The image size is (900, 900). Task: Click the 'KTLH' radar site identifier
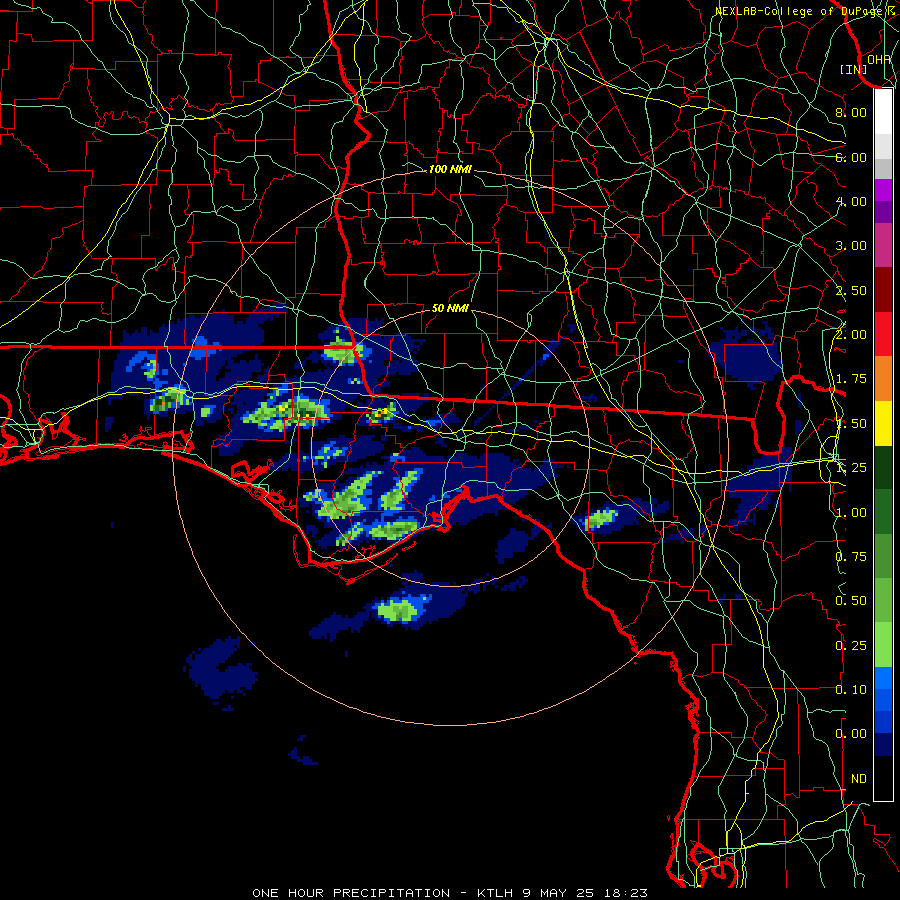495,893
